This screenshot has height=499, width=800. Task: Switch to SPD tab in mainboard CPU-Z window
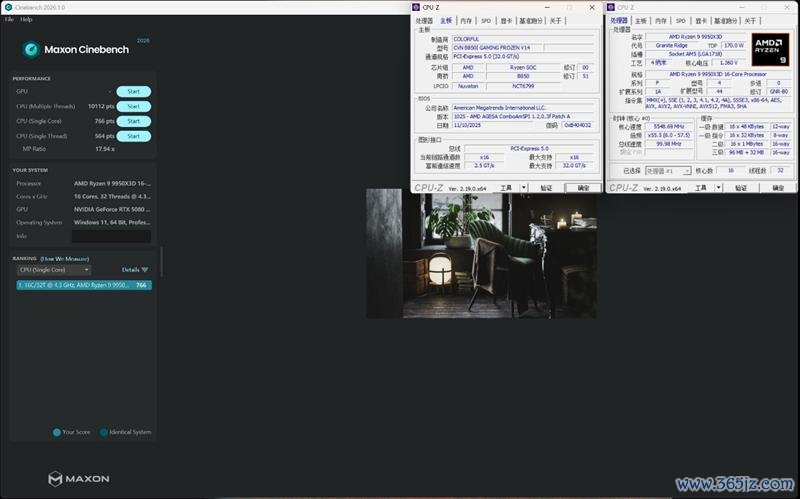[486, 21]
